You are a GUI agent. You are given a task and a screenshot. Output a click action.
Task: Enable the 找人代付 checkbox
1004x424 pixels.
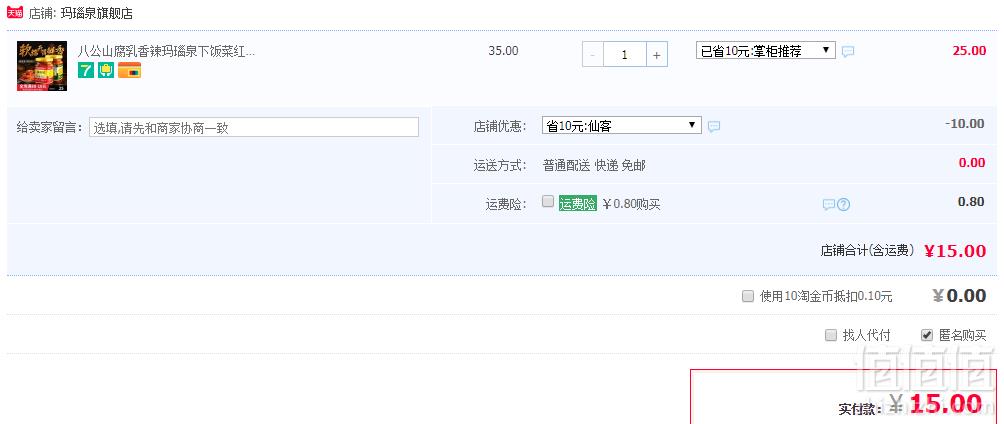click(x=830, y=335)
